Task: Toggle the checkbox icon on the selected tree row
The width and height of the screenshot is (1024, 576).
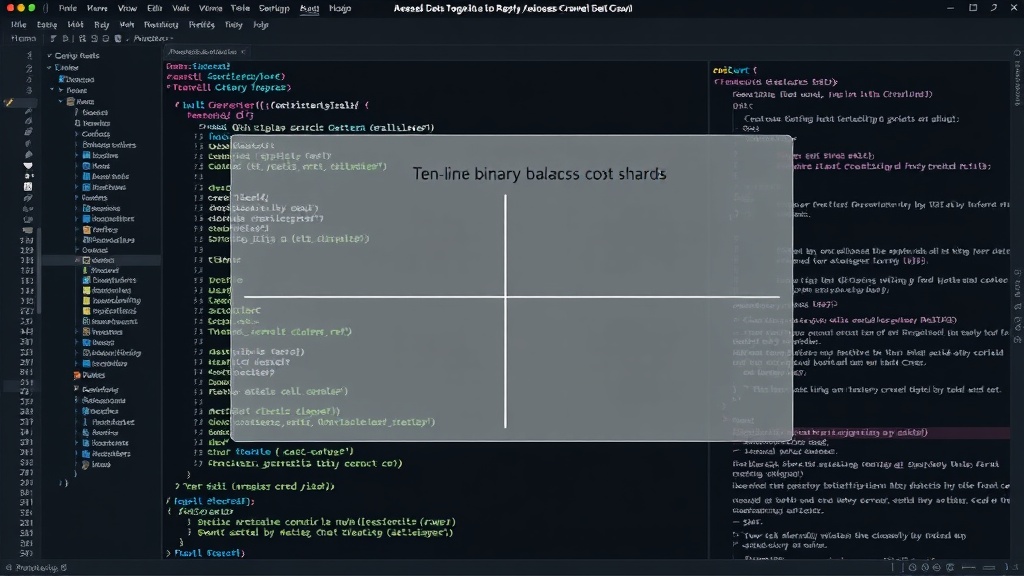Action: (86, 261)
